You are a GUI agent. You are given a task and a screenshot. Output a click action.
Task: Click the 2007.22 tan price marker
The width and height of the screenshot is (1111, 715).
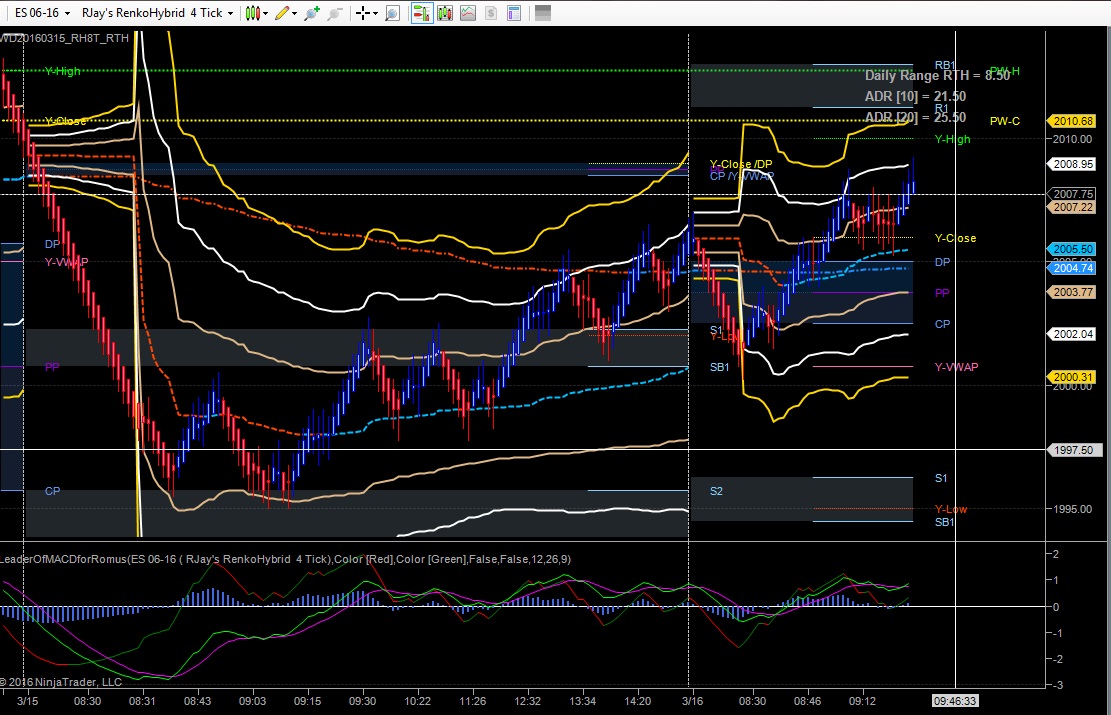pyautogui.click(x=1072, y=207)
